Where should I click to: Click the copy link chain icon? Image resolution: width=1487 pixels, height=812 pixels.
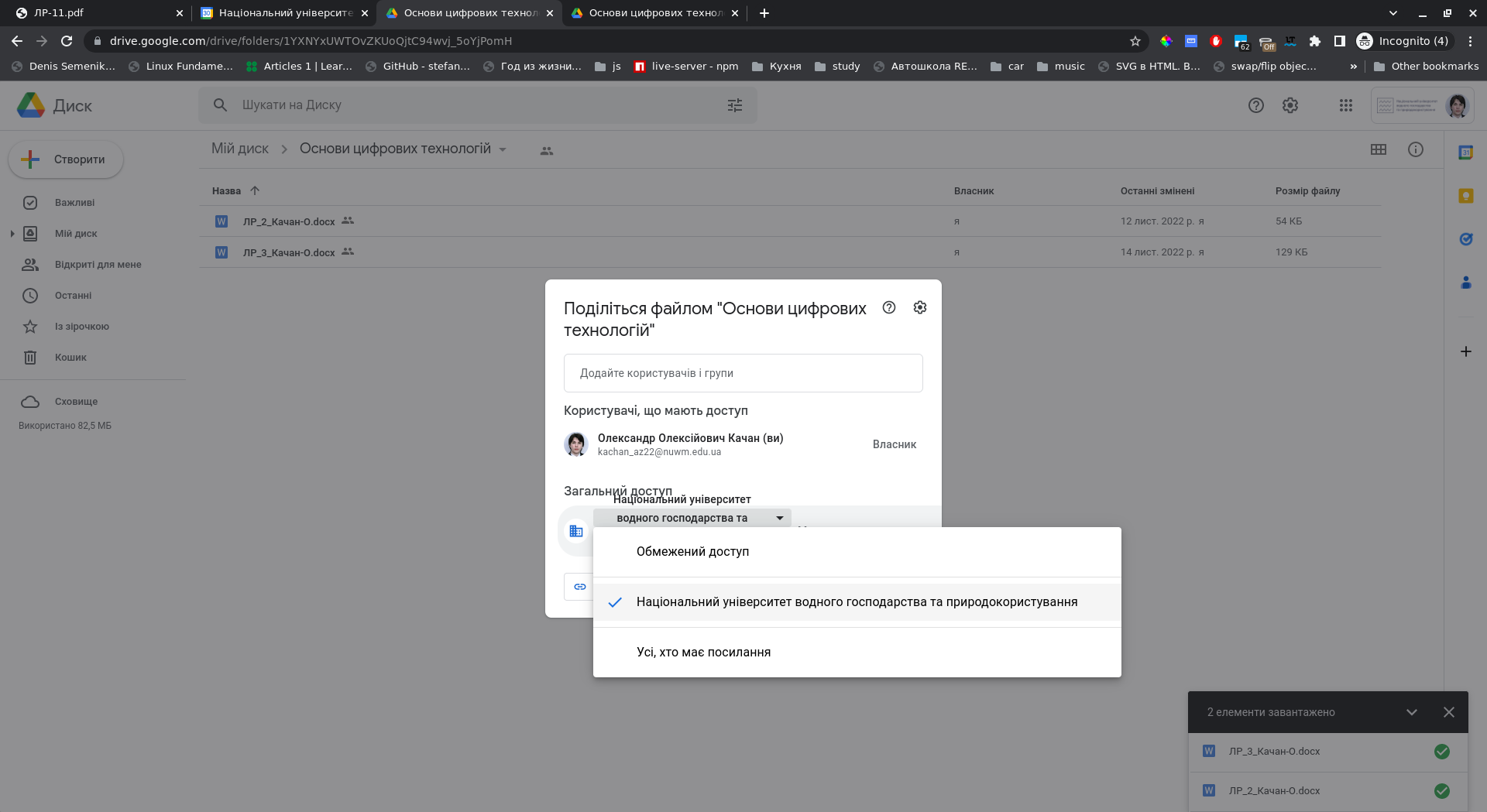click(x=579, y=587)
